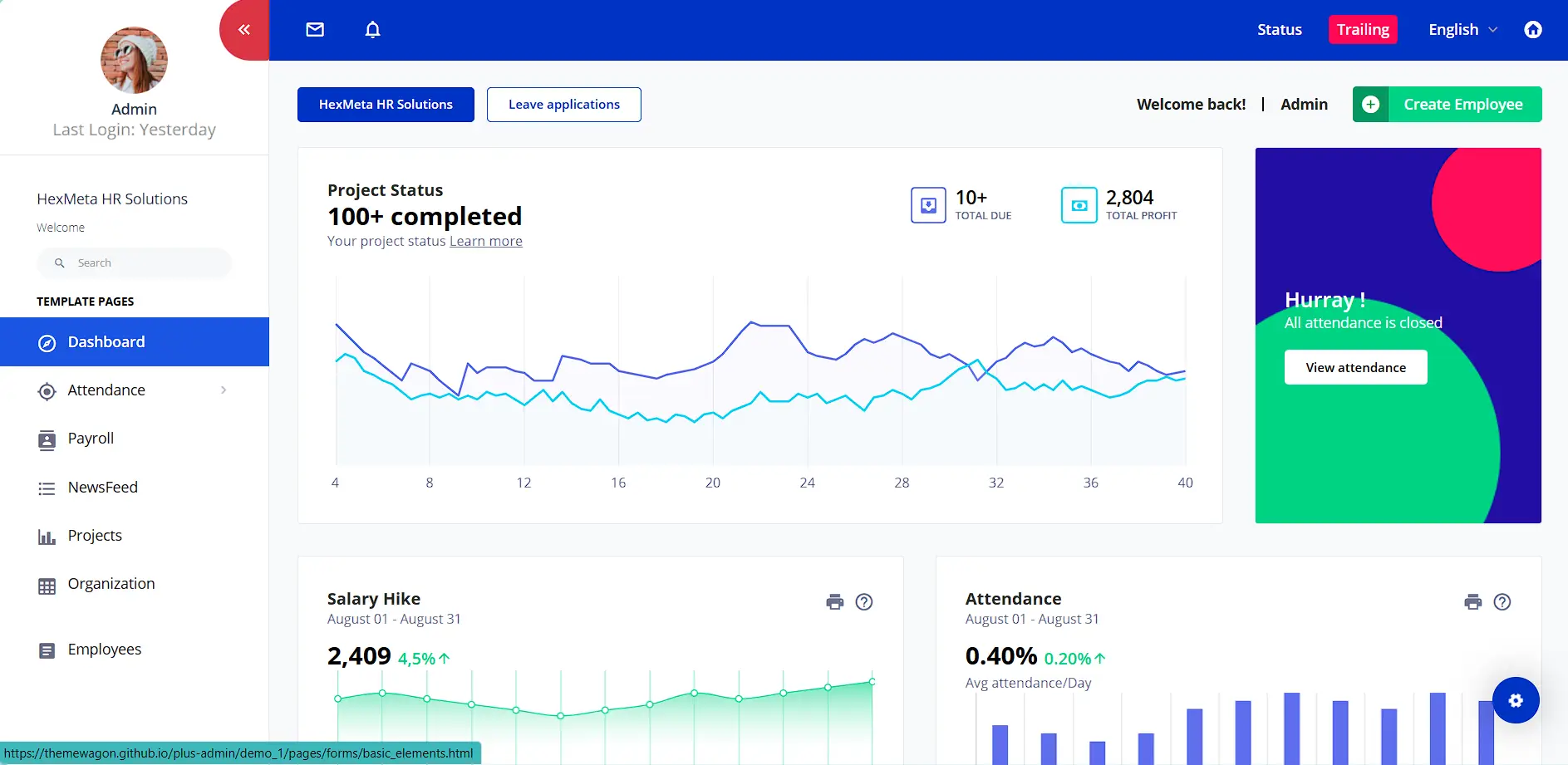Click the sidebar Search field
Screen dimensions: 1568x765
[x=141, y=263]
